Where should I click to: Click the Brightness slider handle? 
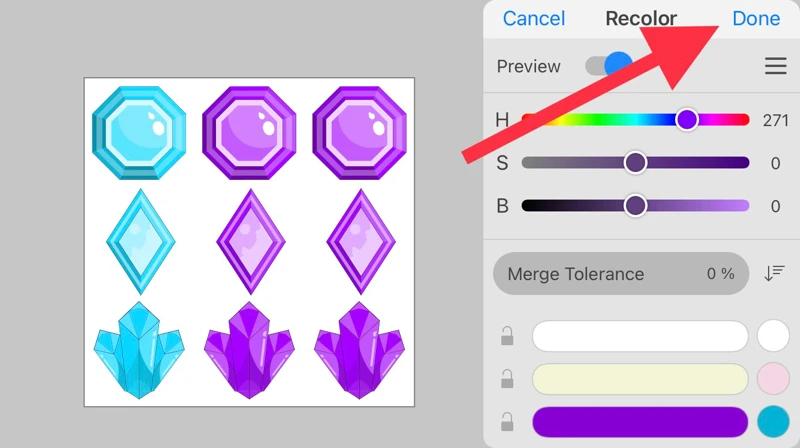(x=635, y=206)
